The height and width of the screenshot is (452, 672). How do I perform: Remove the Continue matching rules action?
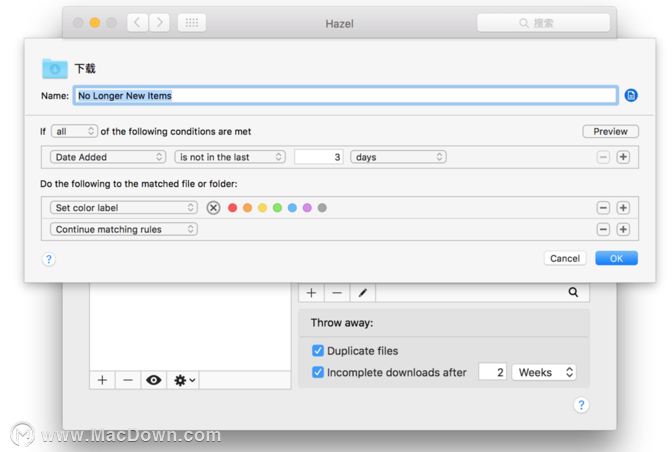(x=603, y=229)
